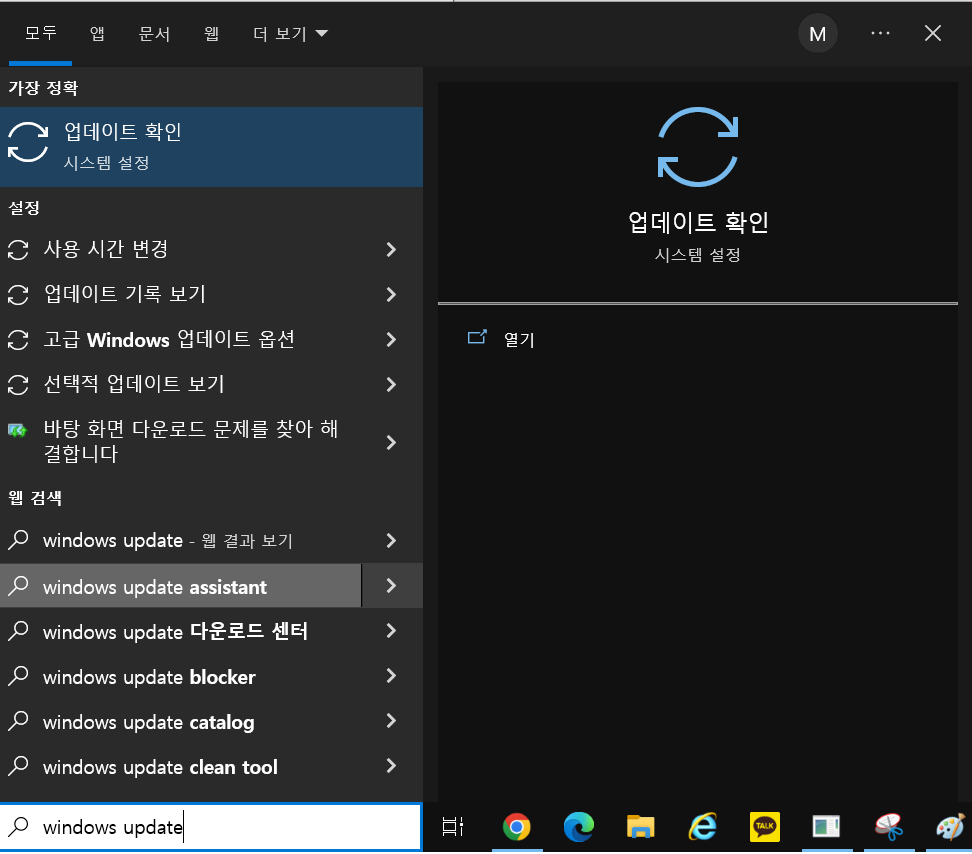The height and width of the screenshot is (854, 972).
Task: Expand arrow for 사용 시간 변경
Action: tap(391, 250)
